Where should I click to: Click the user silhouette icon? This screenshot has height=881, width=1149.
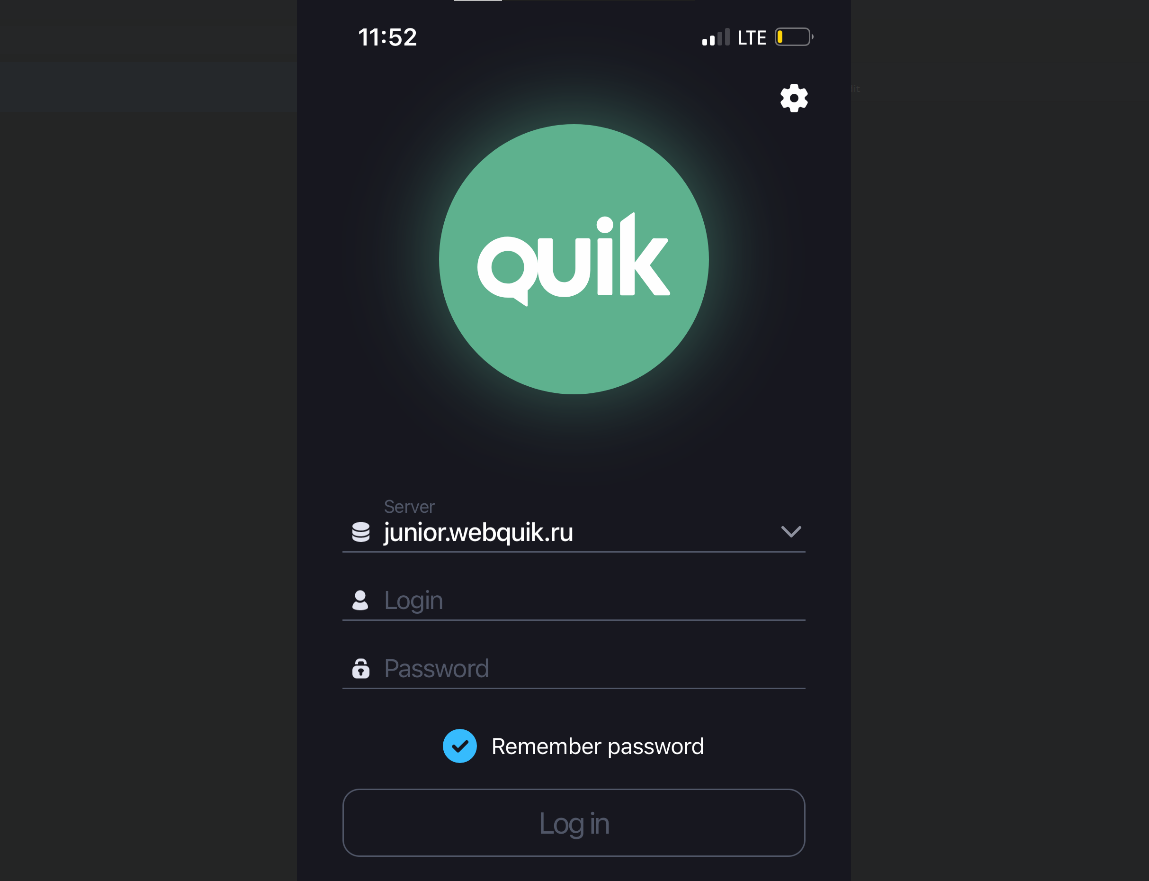click(x=360, y=600)
